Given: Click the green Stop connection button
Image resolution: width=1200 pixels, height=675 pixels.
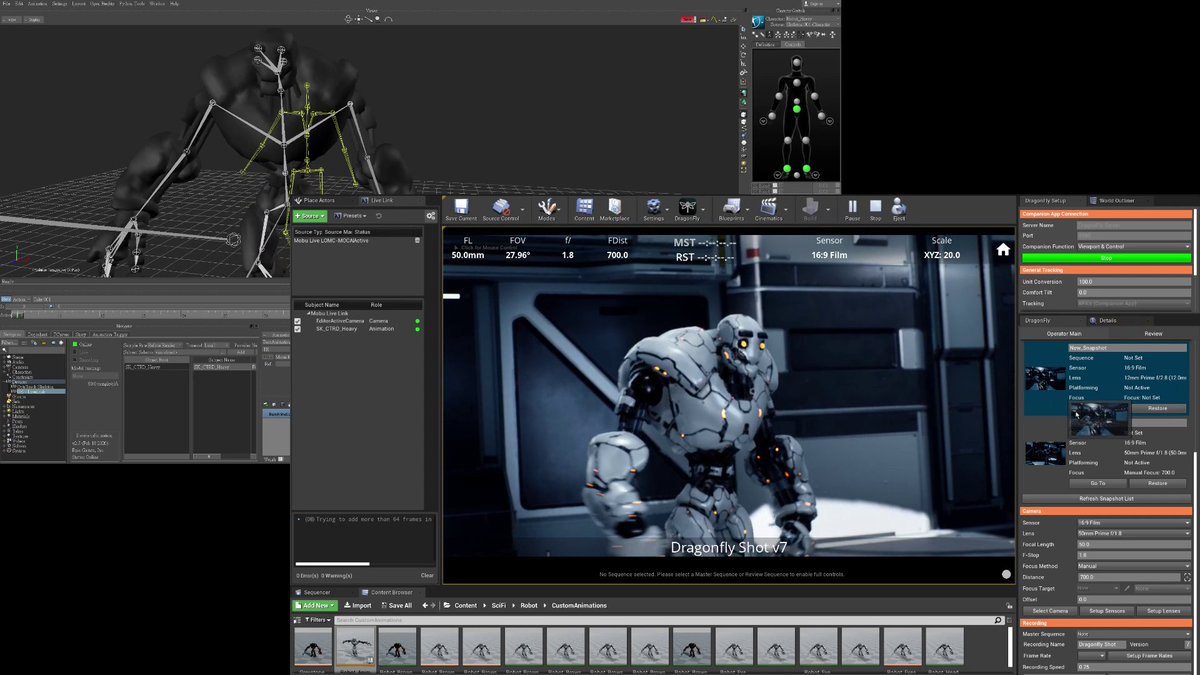Looking at the screenshot, I should 1106,258.
